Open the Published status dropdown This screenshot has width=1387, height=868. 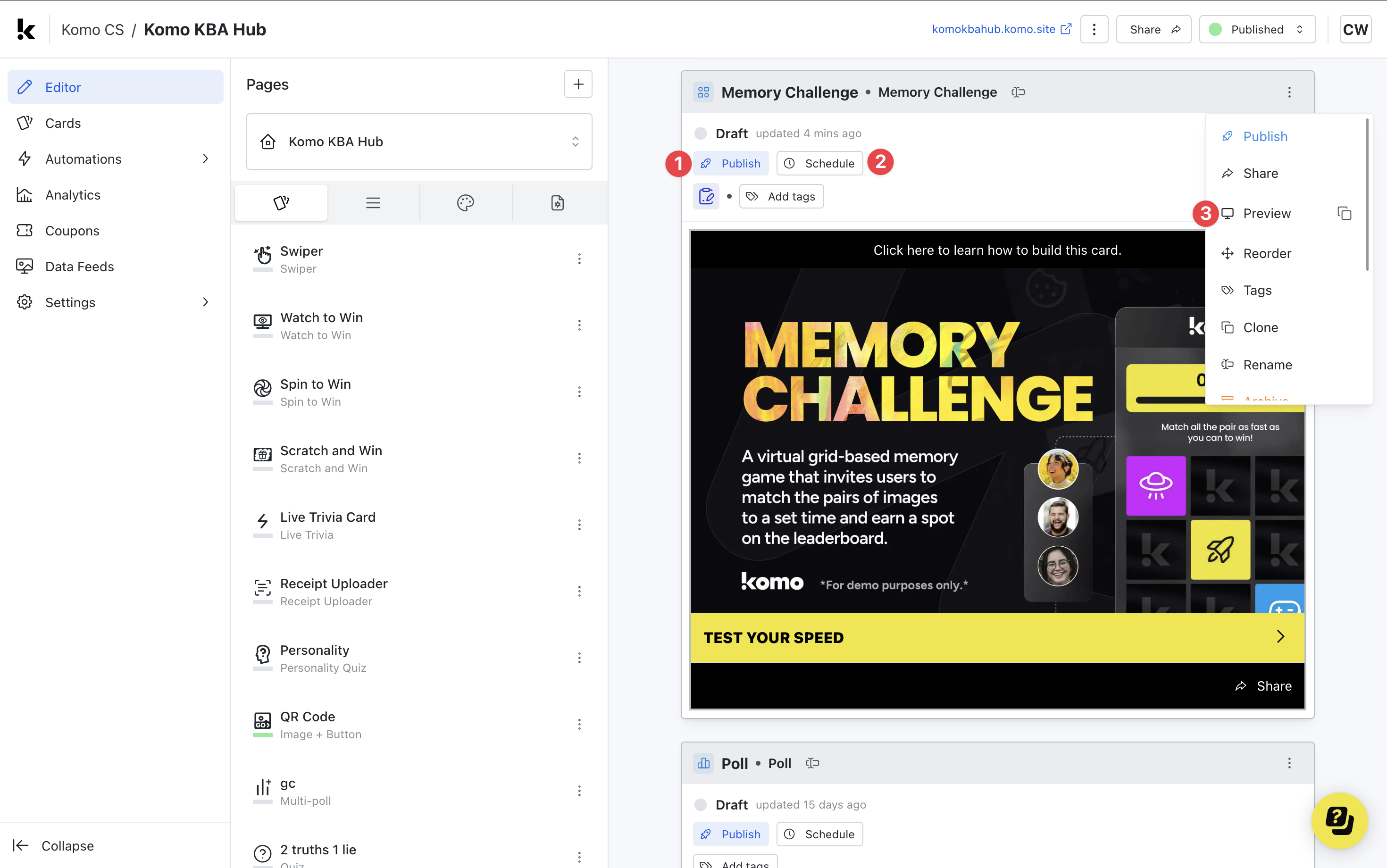(x=1257, y=29)
